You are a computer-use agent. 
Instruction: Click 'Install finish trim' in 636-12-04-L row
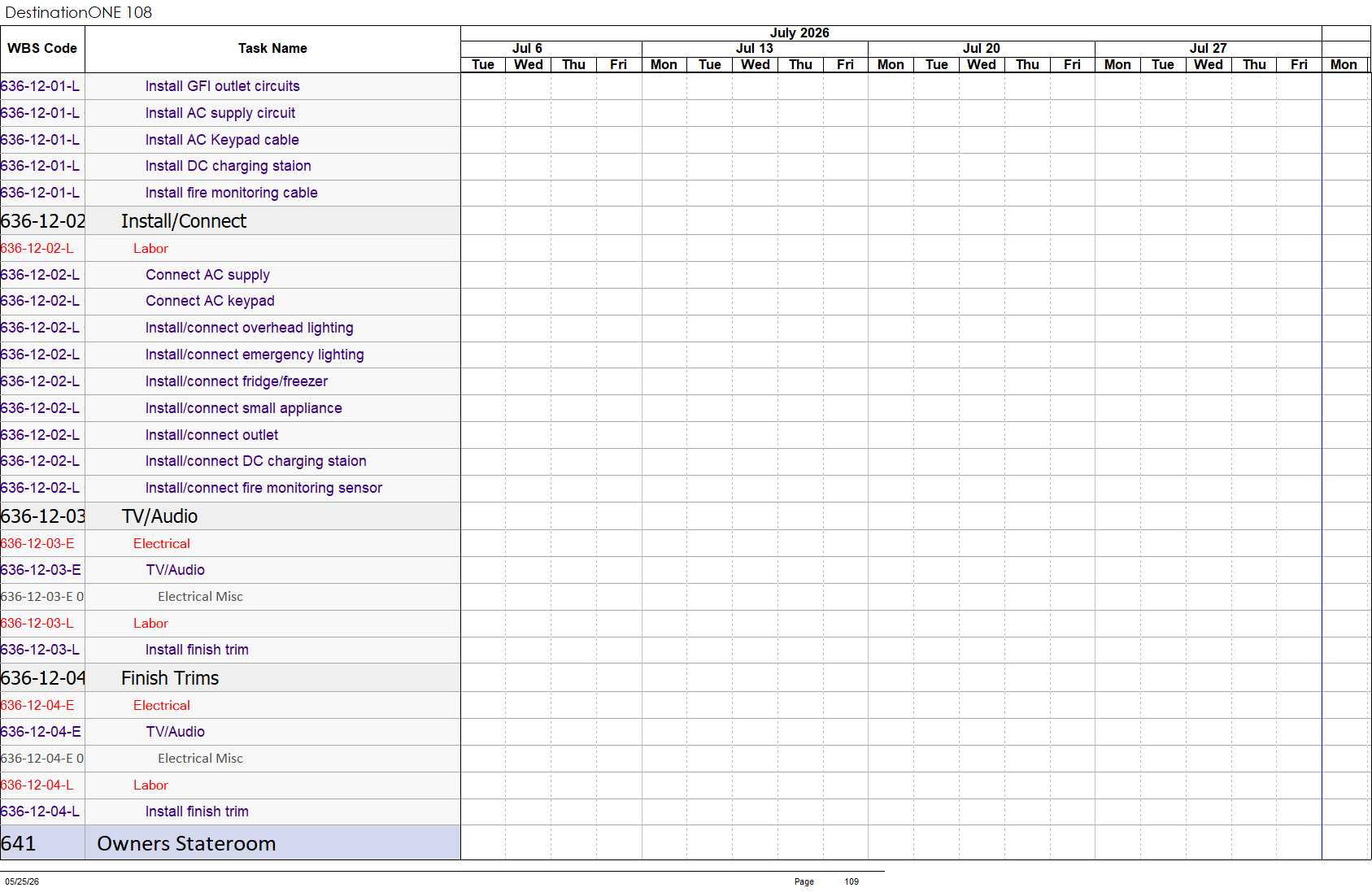click(197, 812)
